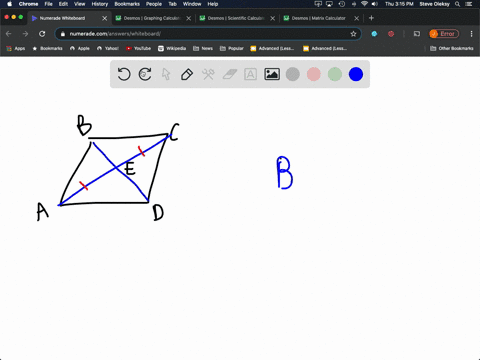480x360 pixels.
Task: Expand the Popular bookmarks folder
Action: (232, 48)
